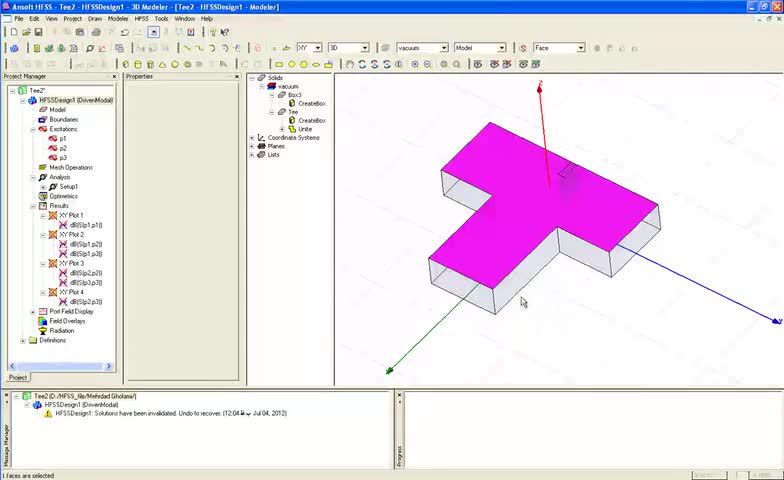This screenshot has height=480, width=784.
Task: Click the Zoom in magnifier icon
Action: [414, 64]
